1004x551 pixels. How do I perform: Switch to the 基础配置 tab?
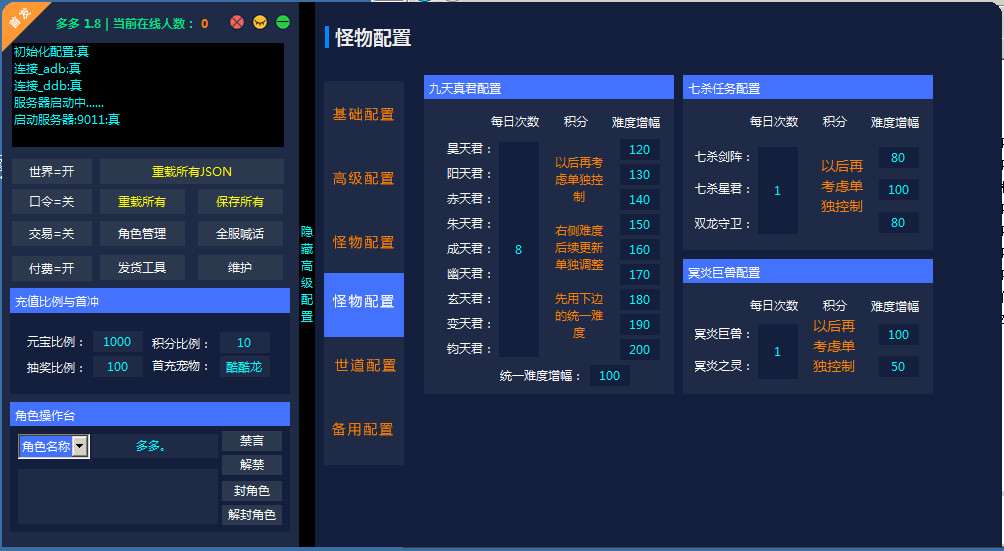(364, 114)
